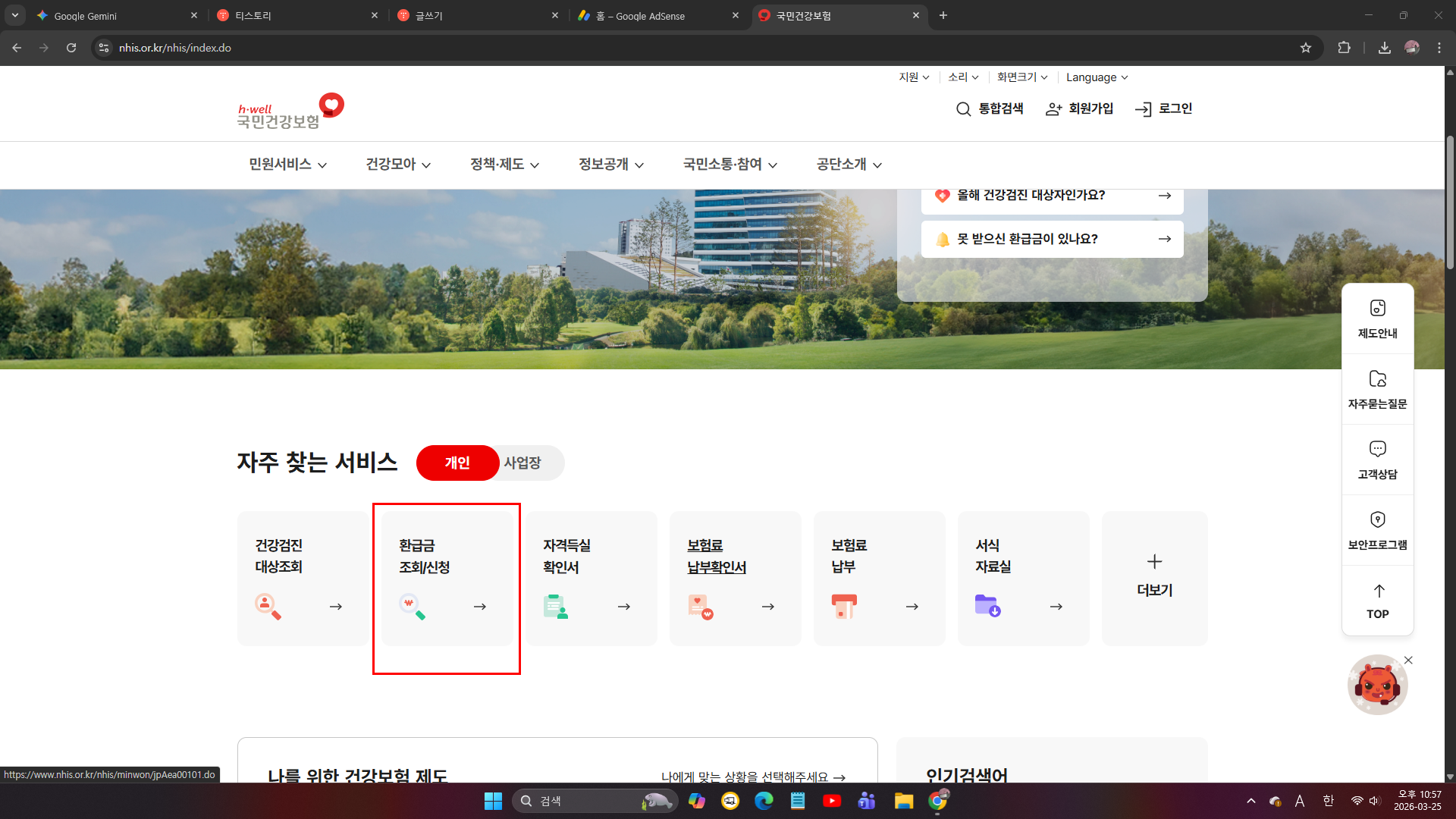This screenshot has height=819, width=1456.
Task: Open the 민원서비스 menu
Action: pos(286,165)
